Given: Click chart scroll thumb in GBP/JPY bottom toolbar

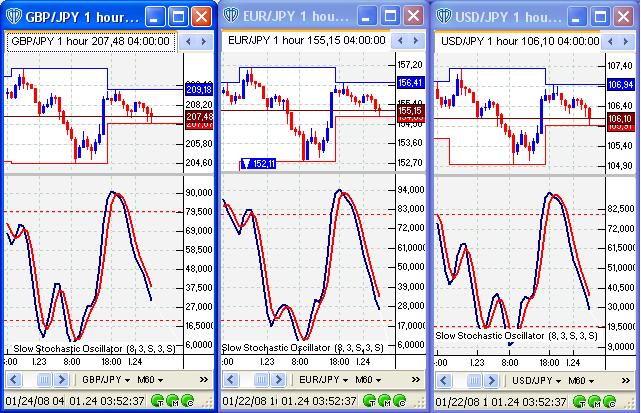Looking at the screenshot, I should pyautogui.click(x=43, y=380).
